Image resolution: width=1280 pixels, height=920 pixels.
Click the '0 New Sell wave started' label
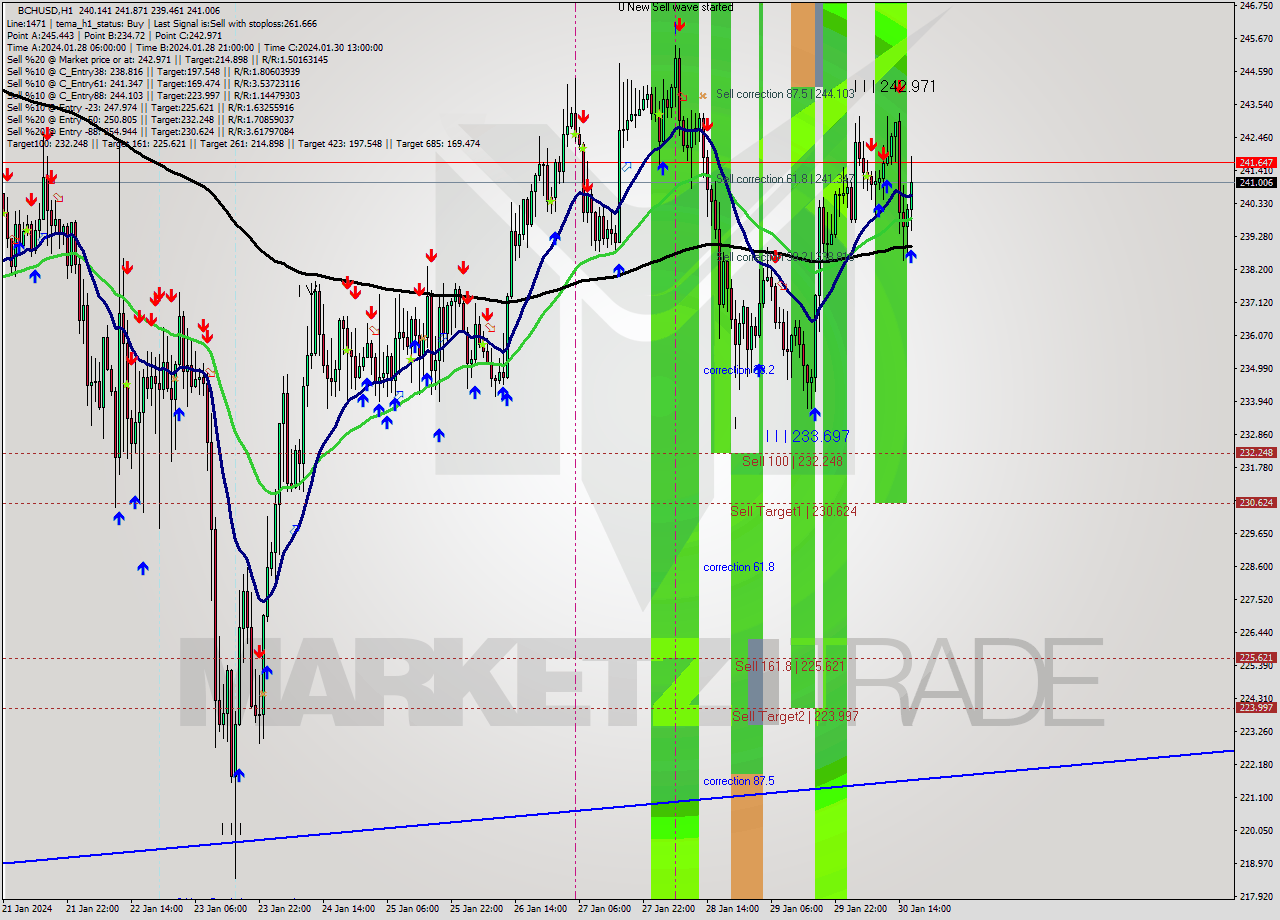[675, 7]
